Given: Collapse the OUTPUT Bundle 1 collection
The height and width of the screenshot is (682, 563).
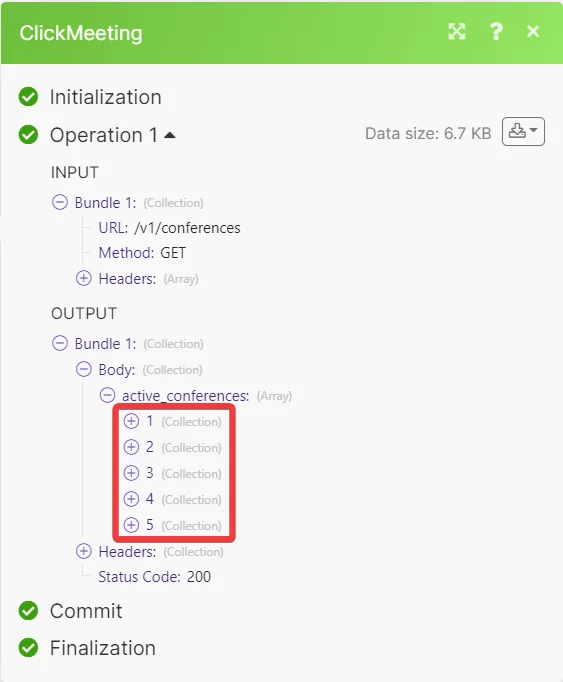Looking at the screenshot, I should point(60,344).
